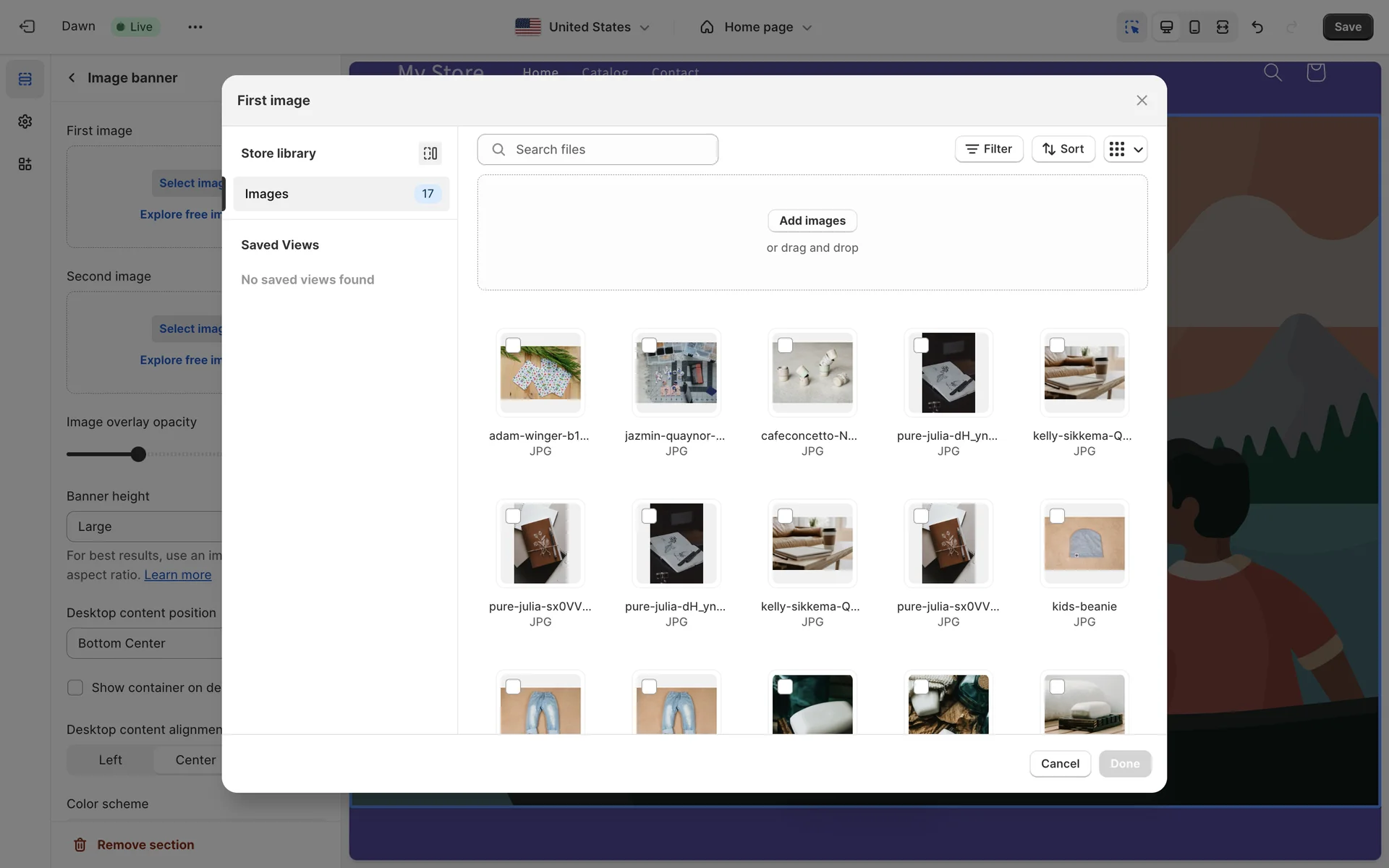This screenshot has width=1389, height=868.
Task: Toggle the inspector selection tool icon
Action: [x=1131, y=27]
